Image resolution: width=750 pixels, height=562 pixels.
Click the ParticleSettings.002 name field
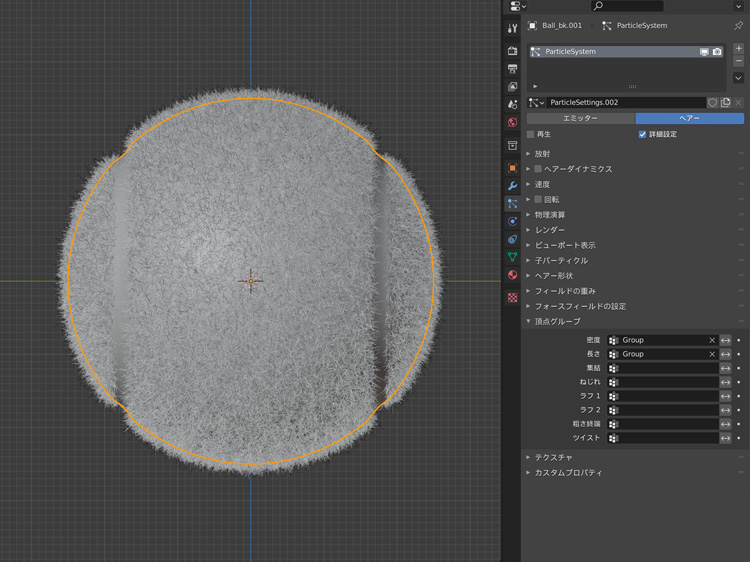point(625,102)
